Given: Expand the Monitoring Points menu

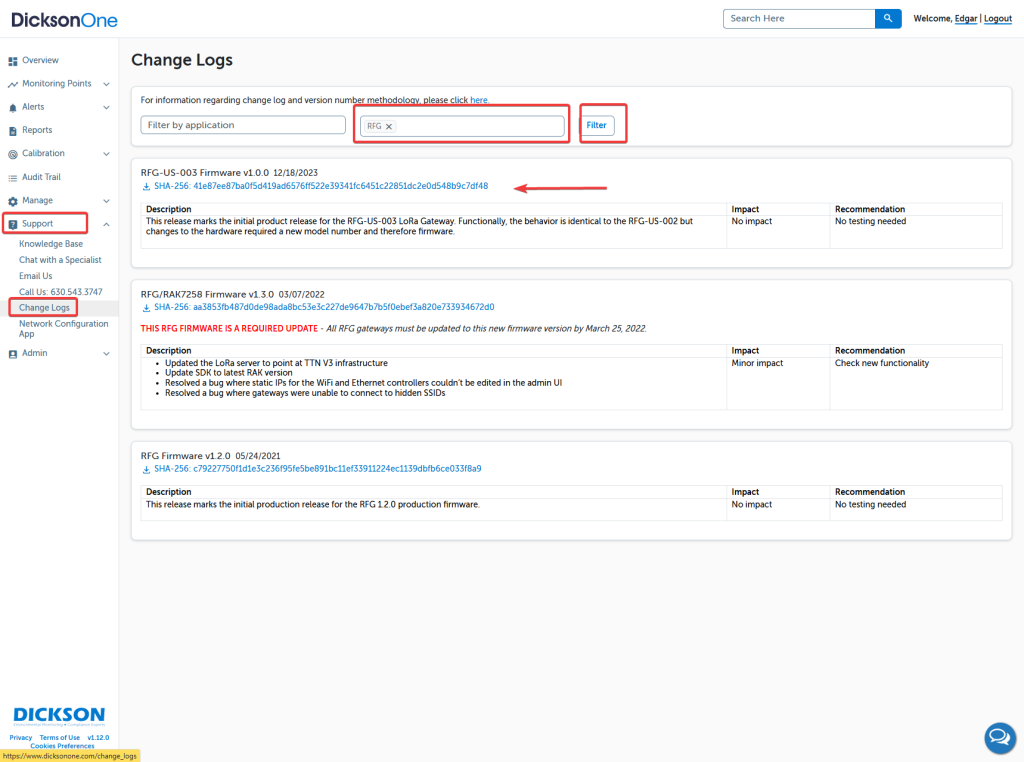Looking at the screenshot, I should tap(106, 84).
